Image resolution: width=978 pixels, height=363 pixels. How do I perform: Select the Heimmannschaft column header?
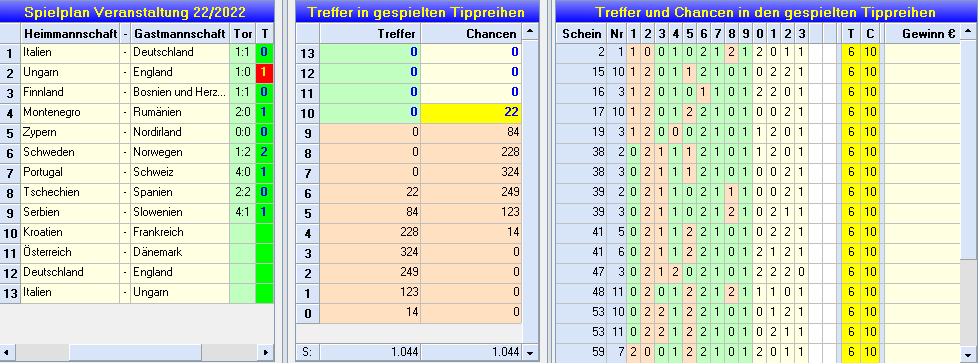pyautogui.click(x=70, y=33)
